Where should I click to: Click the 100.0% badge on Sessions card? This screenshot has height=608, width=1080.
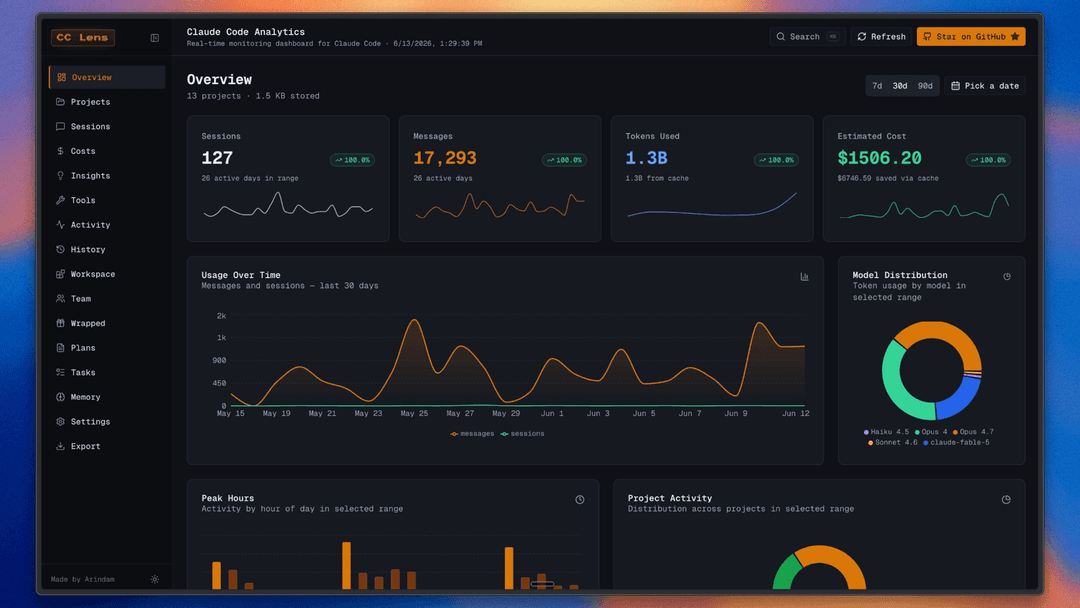tap(352, 160)
